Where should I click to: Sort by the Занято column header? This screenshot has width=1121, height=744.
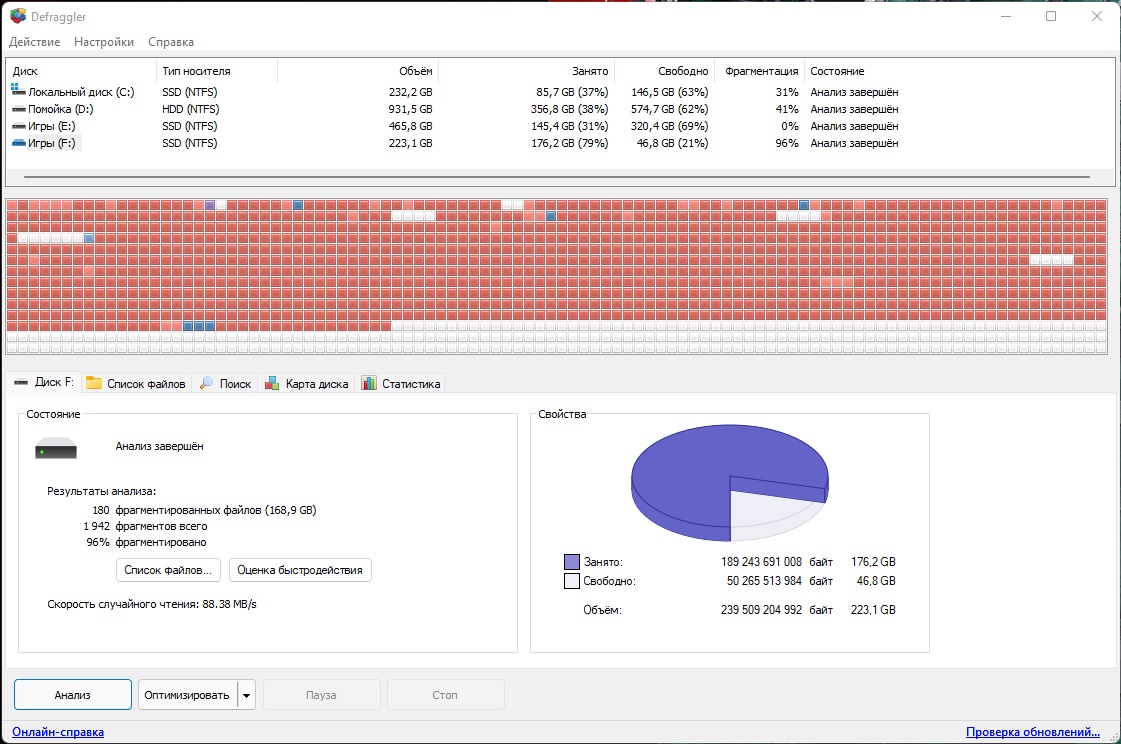(x=590, y=71)
